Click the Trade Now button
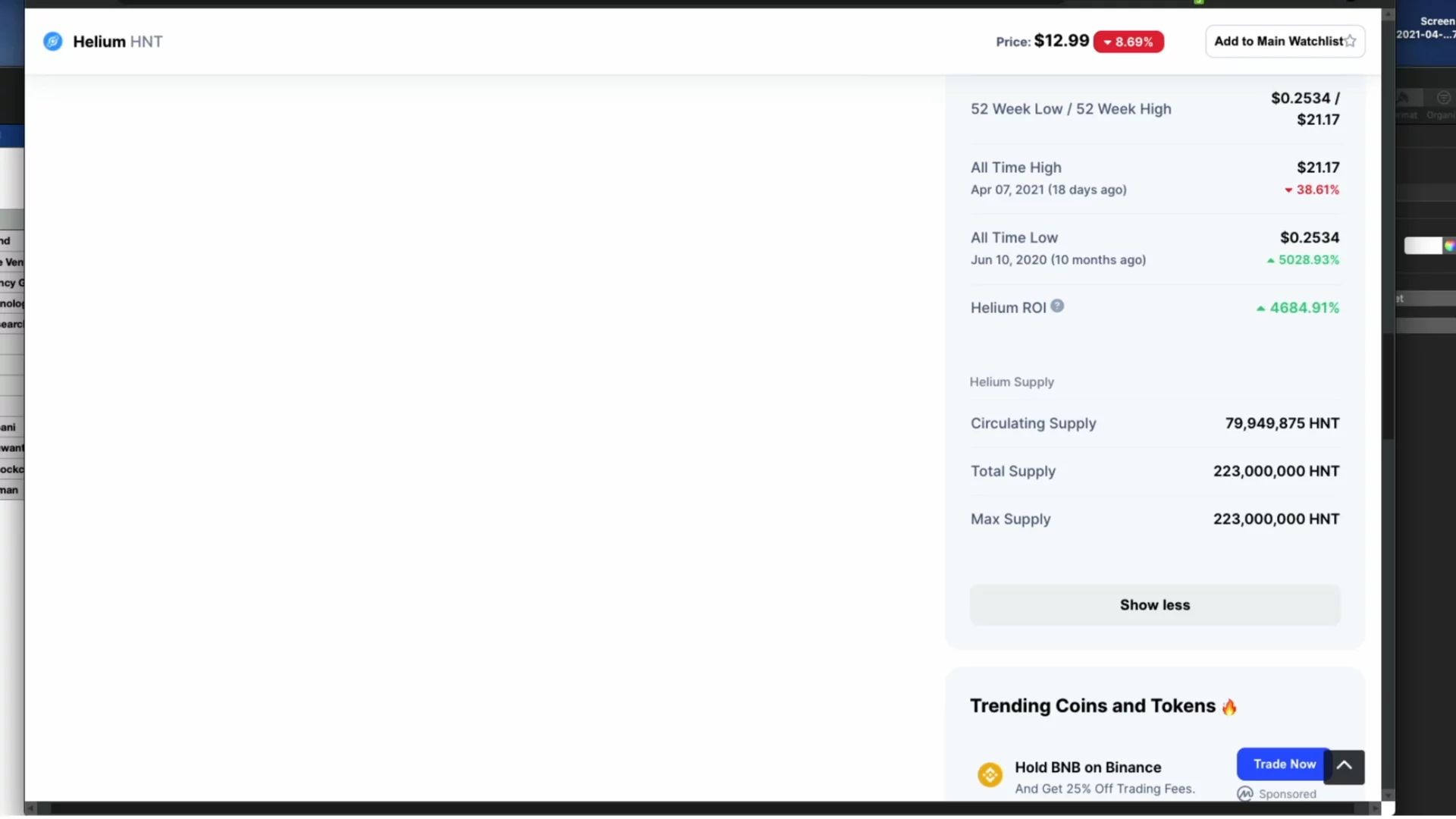The width and height of the screenshot is (1456, 819). click(1283, 764)
